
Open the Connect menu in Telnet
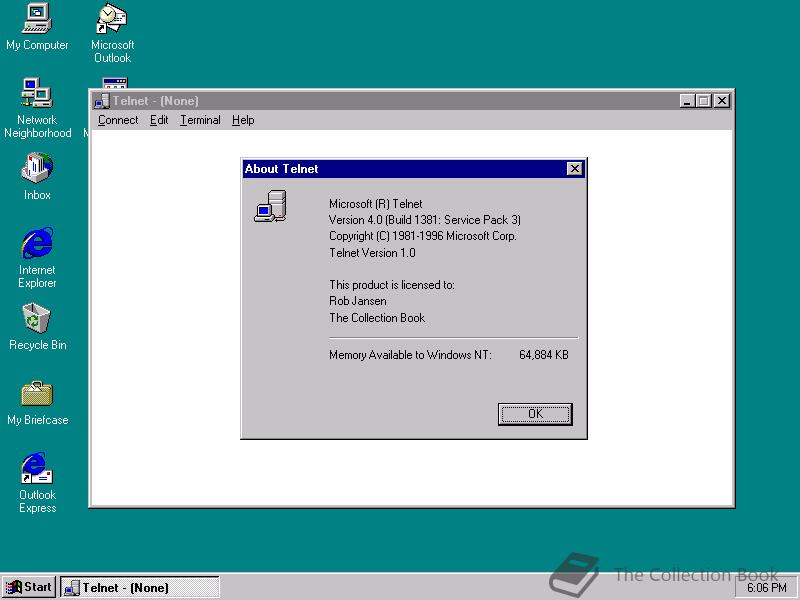[x=118, y=120]
